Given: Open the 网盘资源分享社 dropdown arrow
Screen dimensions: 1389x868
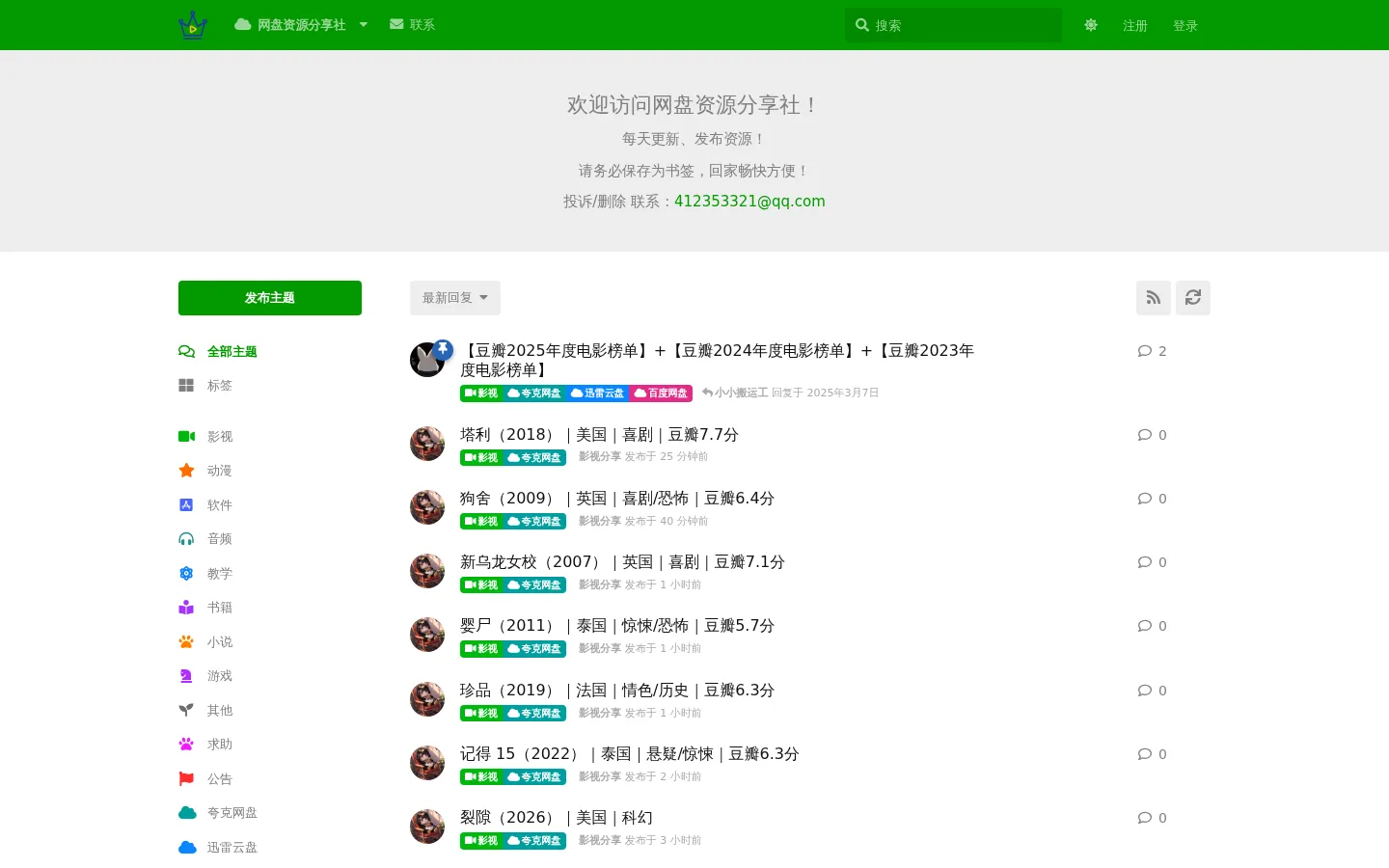Looking at the screenshot, I should click(364, 25).
